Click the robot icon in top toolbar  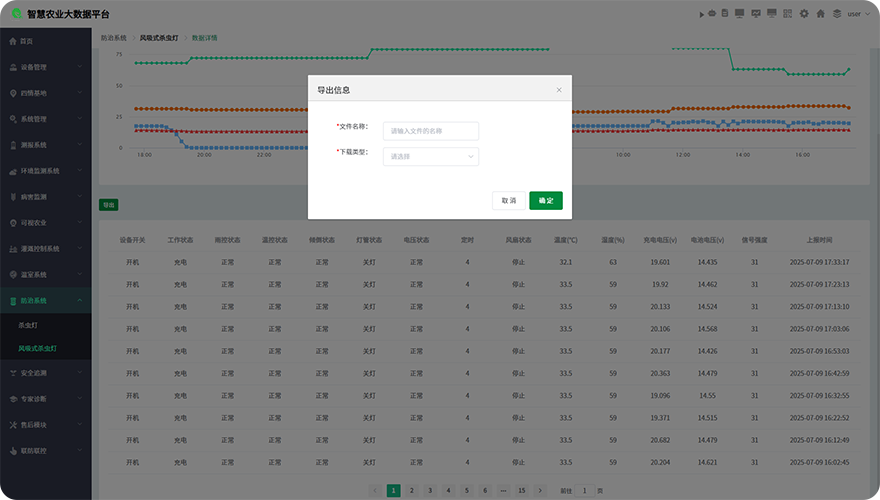712,14
